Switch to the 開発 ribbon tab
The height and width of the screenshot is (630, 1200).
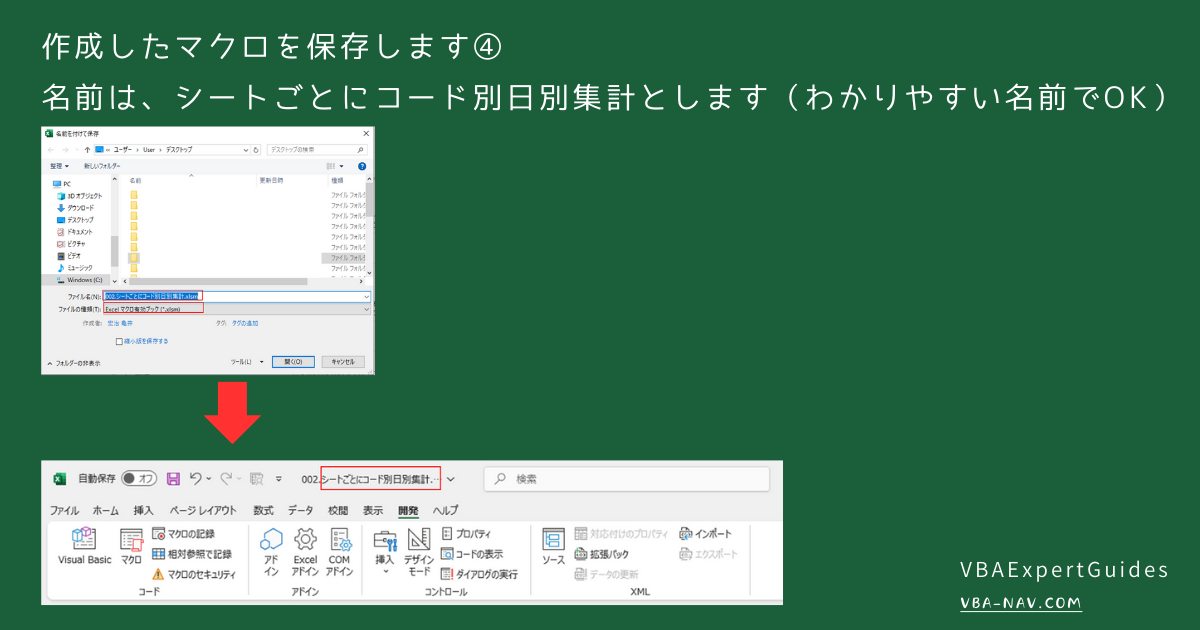click(x=410, y=508)
